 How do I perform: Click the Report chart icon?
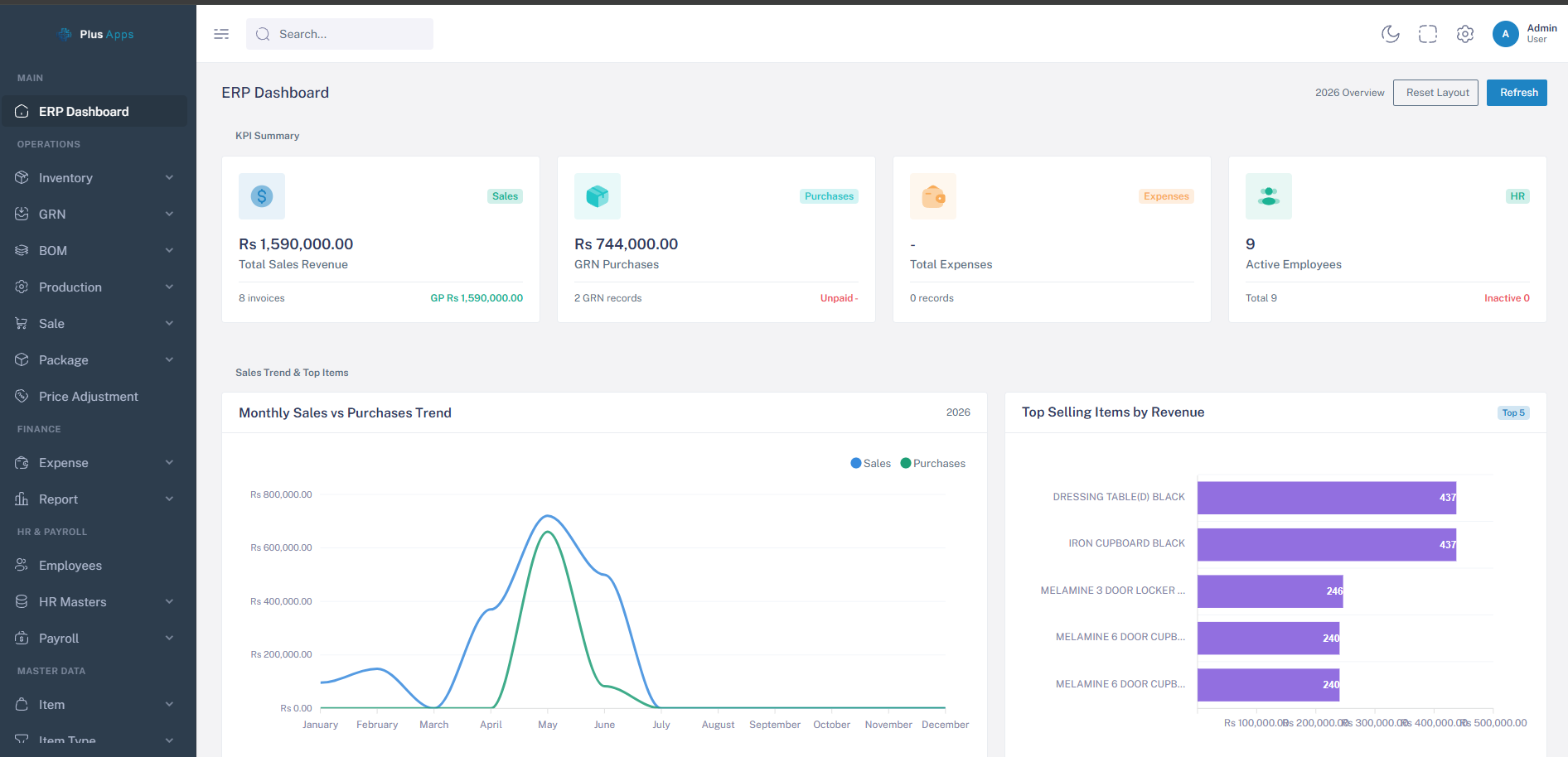[x=22, y=499]
